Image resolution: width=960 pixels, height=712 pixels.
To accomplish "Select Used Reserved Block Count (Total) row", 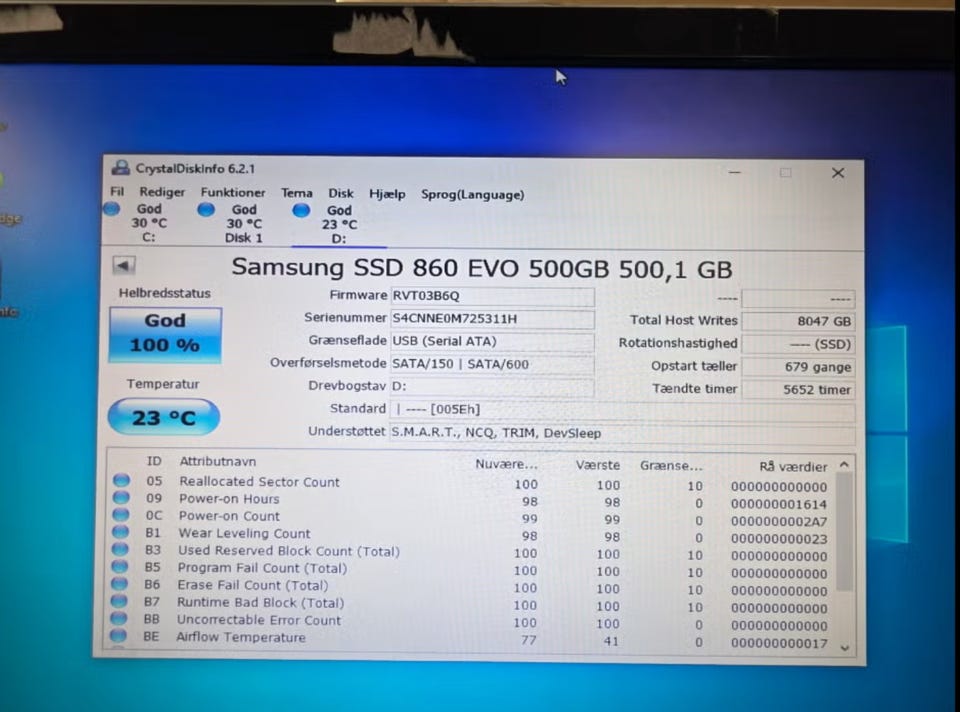I will point(471,553).
